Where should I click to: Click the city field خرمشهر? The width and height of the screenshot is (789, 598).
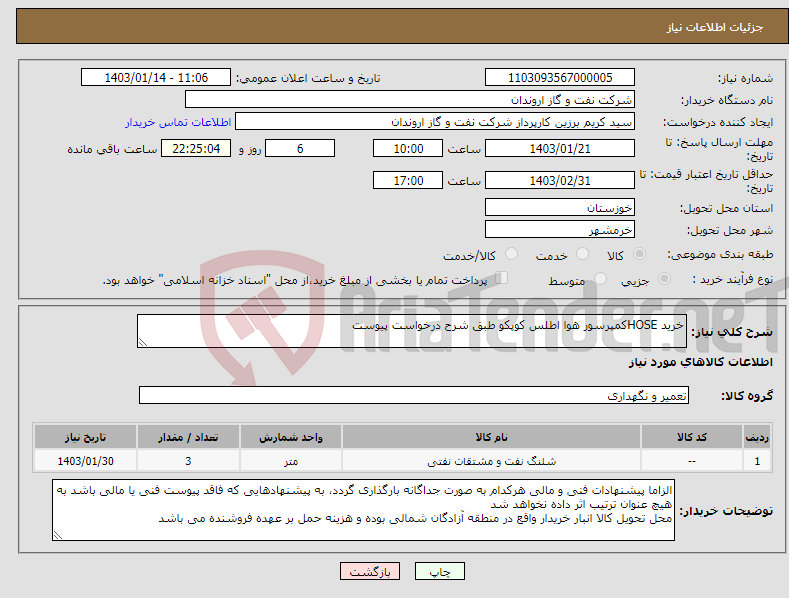coord(560,230)
